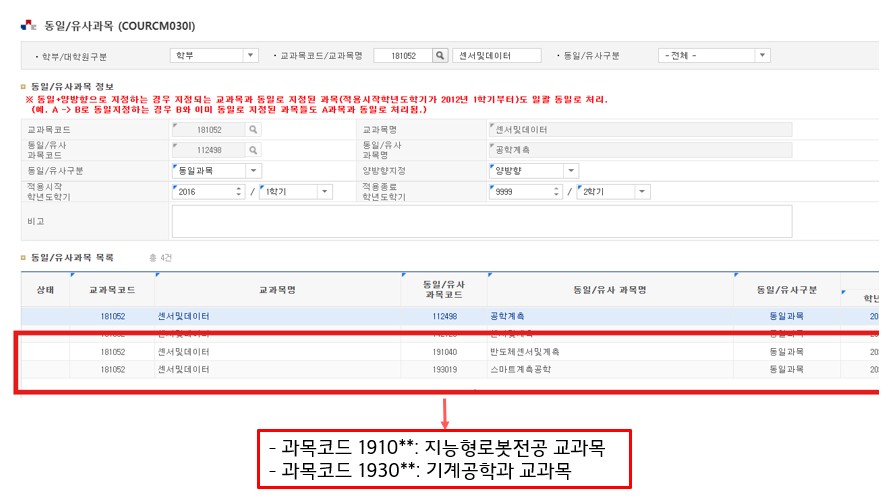Click the start year 2016 stepper arrows
This screenshot has width=894, height=502.
(238, 192)
